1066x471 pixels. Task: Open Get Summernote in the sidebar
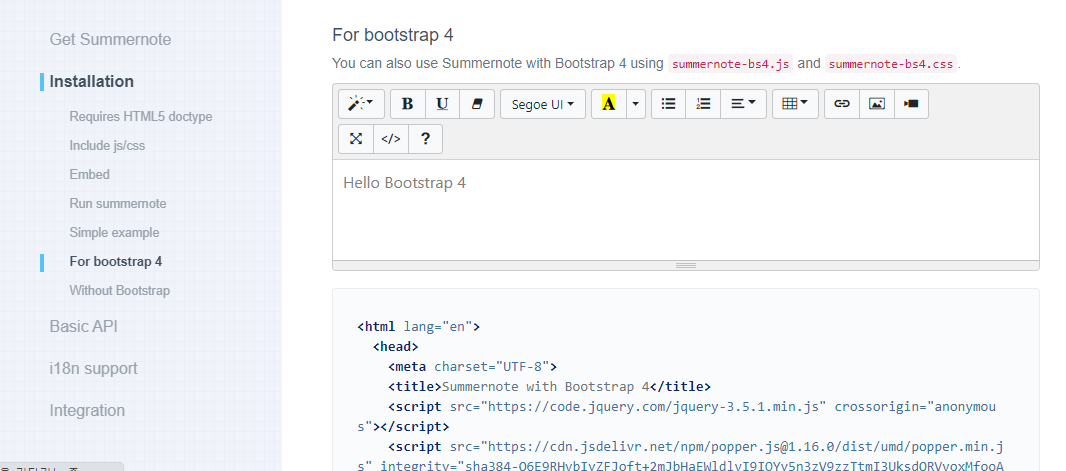tap(110, 39)
